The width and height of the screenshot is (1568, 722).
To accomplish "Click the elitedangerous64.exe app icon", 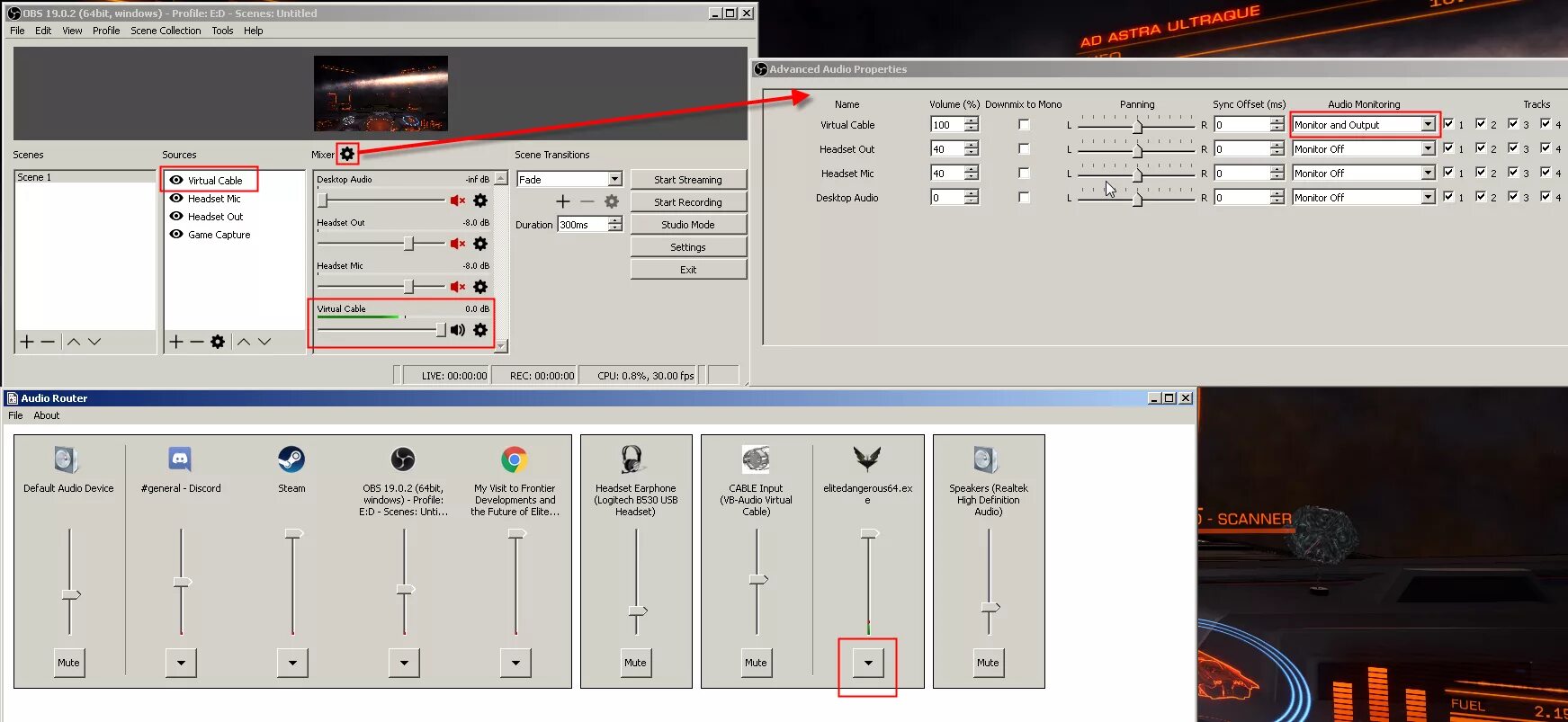I will [867, 459].
